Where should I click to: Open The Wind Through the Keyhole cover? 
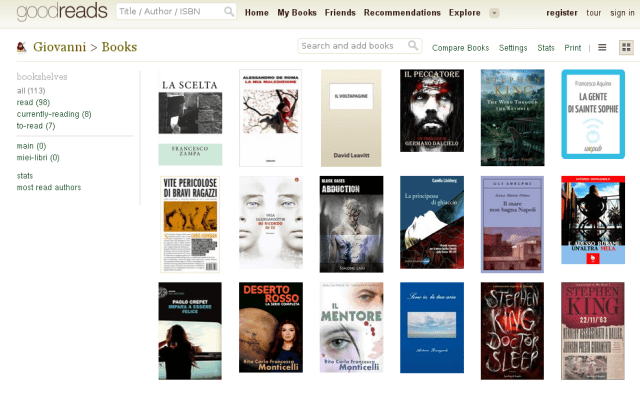pos(513,118)
